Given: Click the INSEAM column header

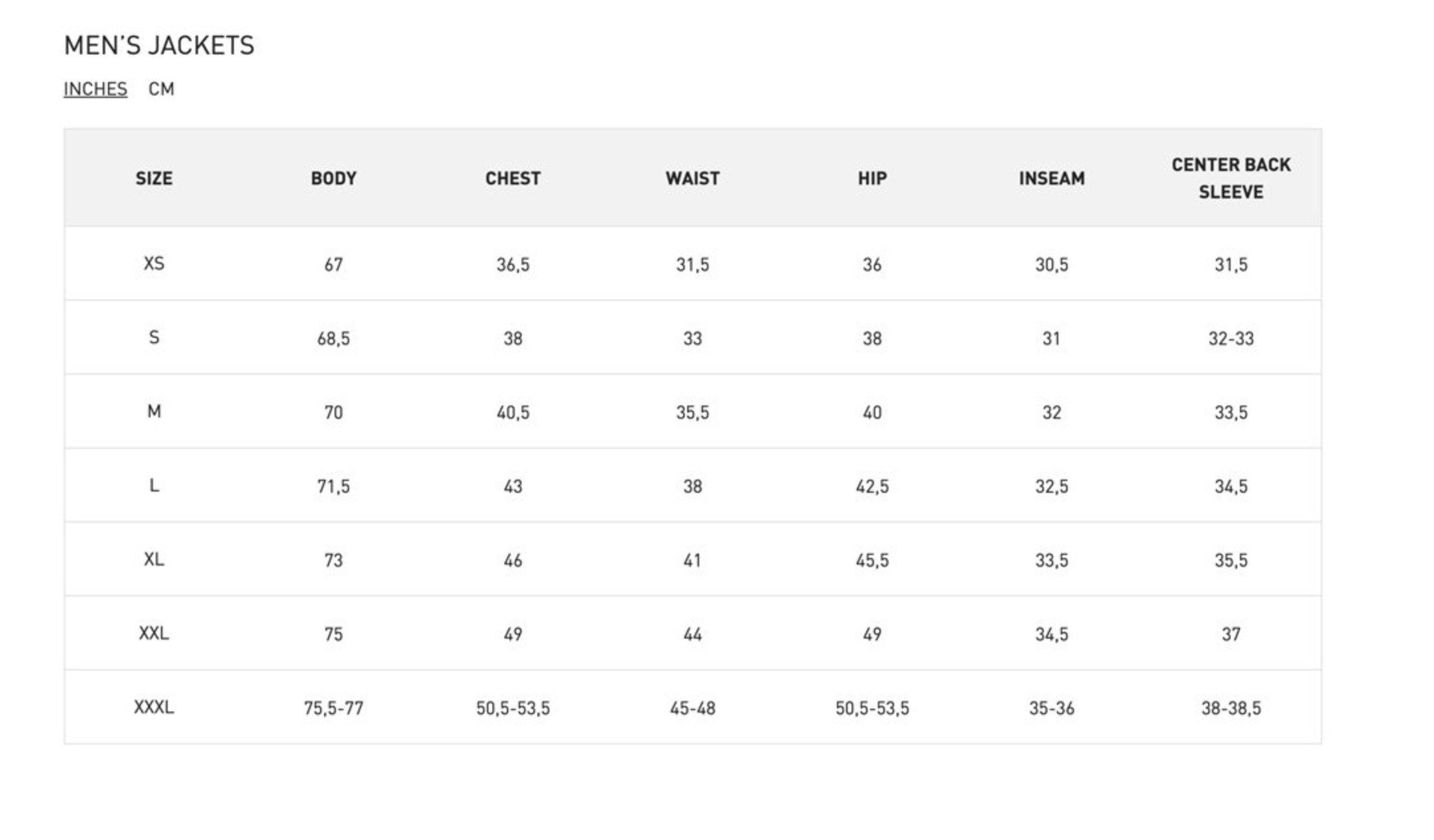Looking at the screenshot, I should pyautogui.click(x=1052, y=178).
